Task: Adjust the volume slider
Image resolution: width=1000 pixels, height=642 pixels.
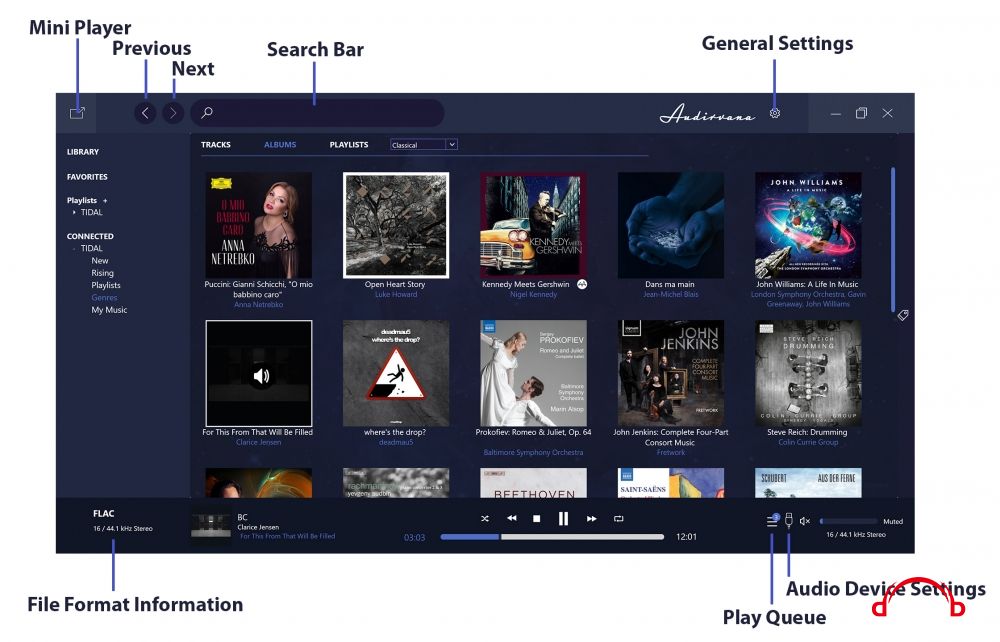Action: [x=848, y=522]
